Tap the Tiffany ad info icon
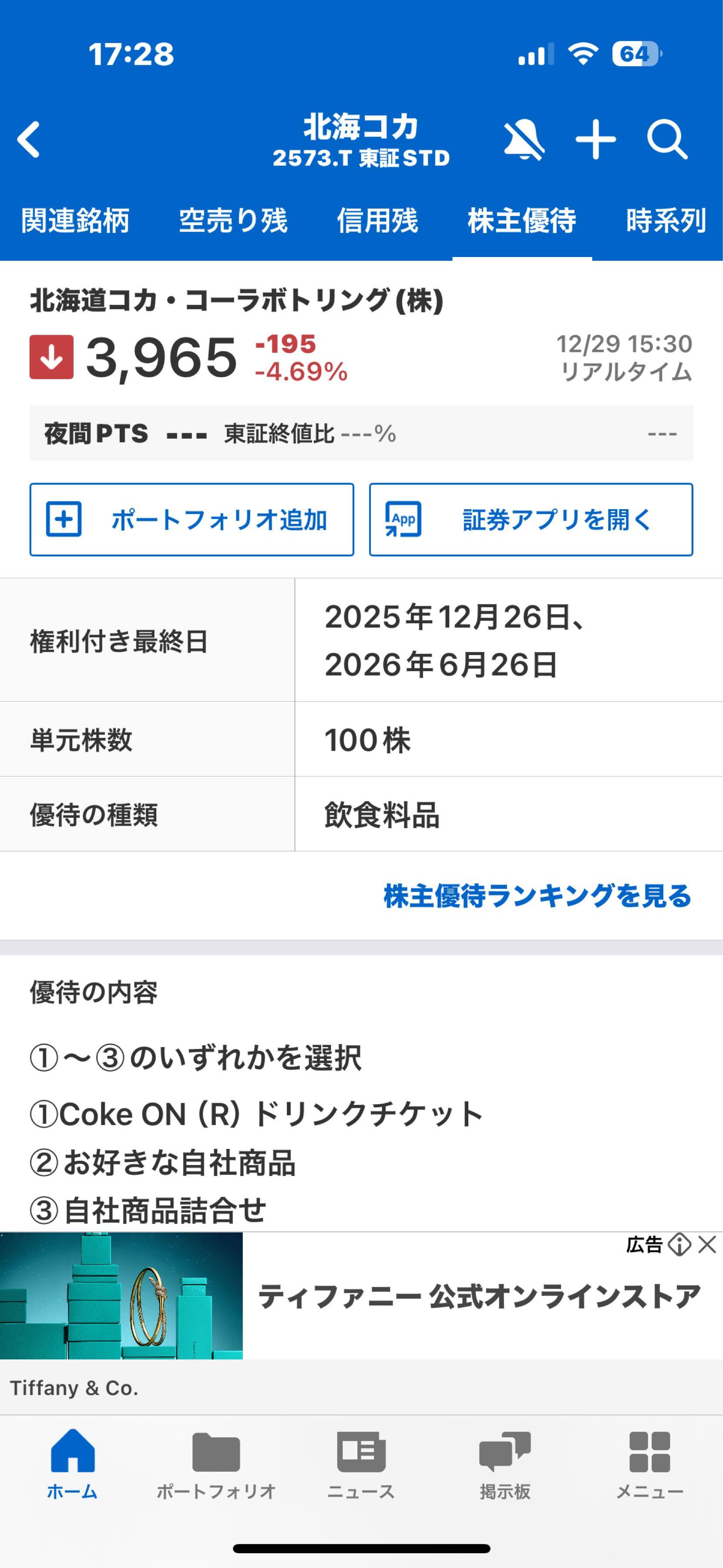Screen dimensions: 723x1568 pyautogui.click(x=679, y=1245)
